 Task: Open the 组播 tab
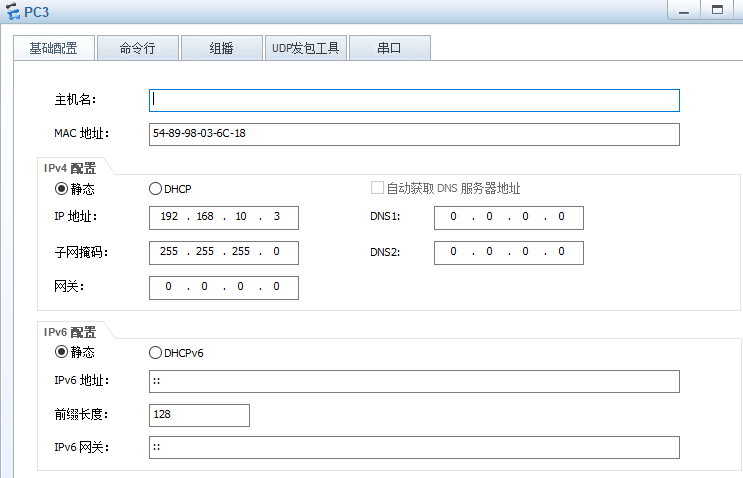click(221, 48)
